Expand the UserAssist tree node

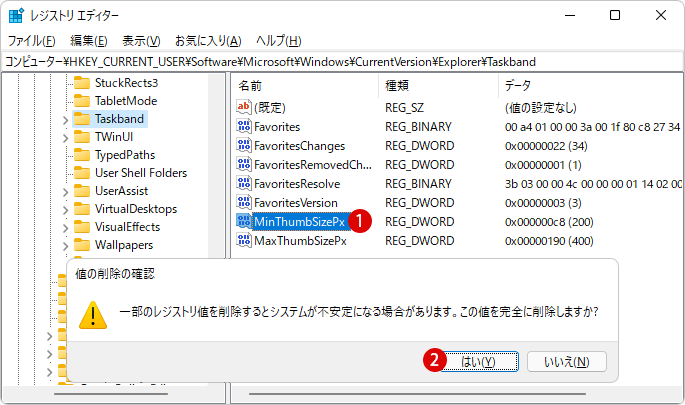pos(65,192)
